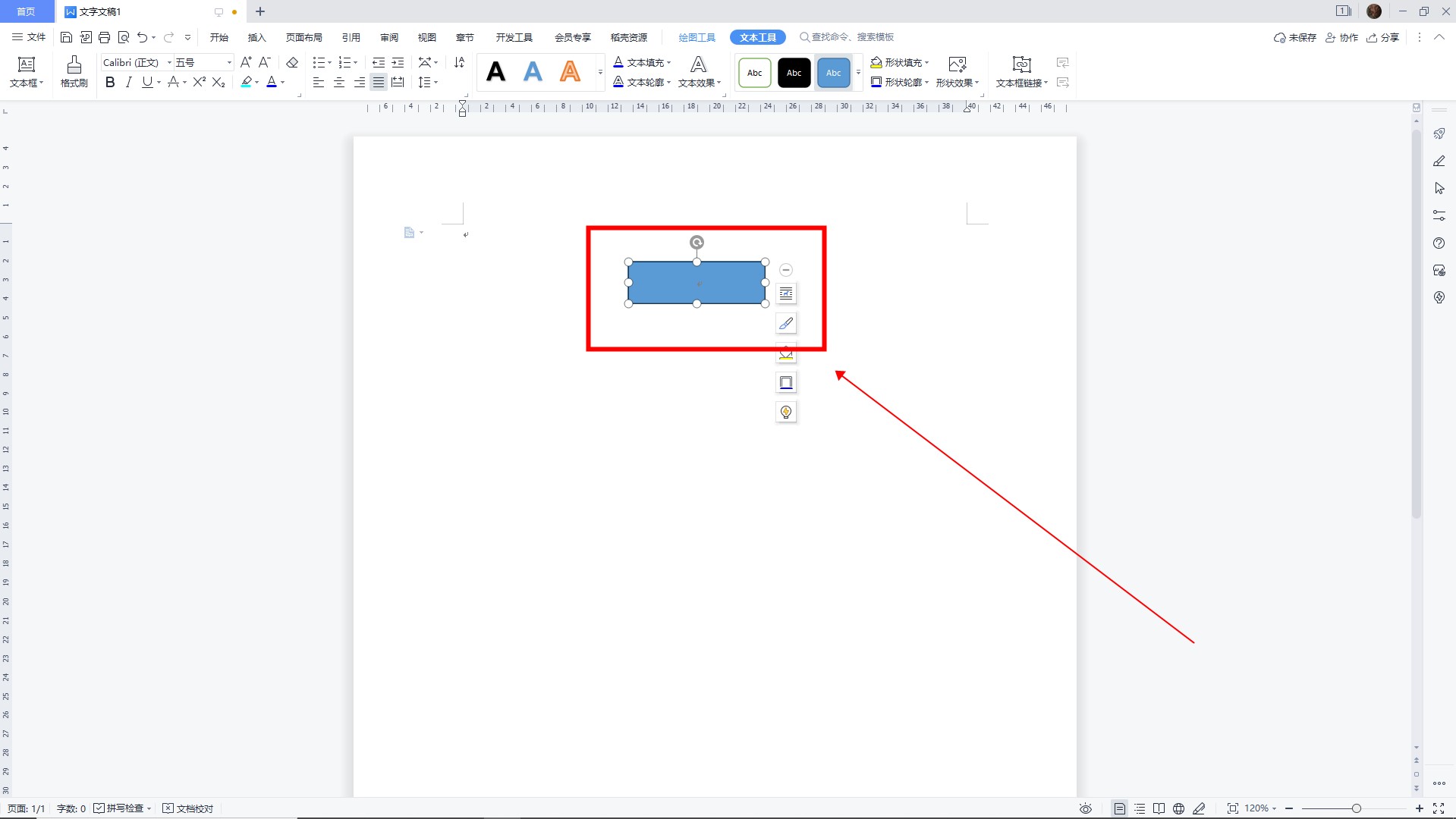Click the command search box

(851, 37)
